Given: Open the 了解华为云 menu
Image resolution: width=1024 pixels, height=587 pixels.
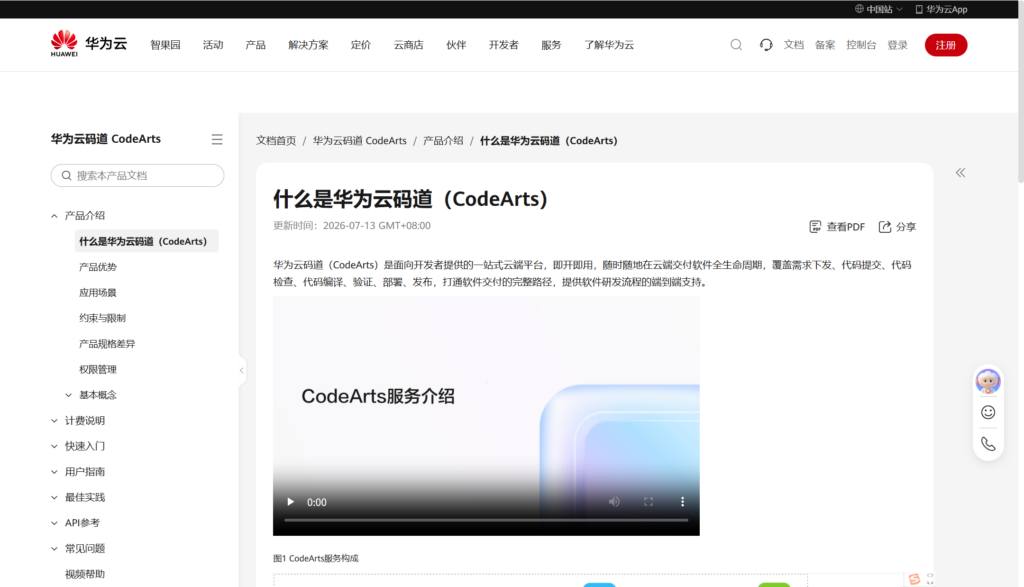Looking at the screenshot, I should tap(609, 45).
